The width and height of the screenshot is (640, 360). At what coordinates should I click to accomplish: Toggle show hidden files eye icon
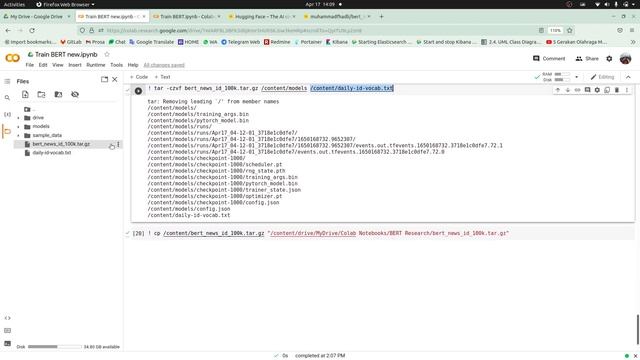(75, 94)
